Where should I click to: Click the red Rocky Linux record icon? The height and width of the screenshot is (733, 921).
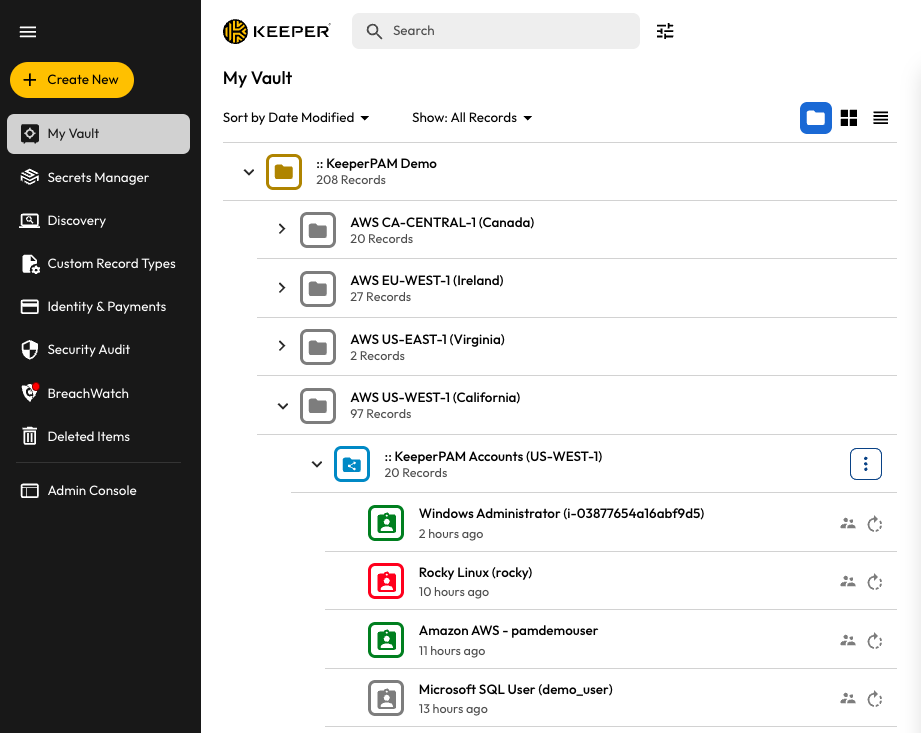[385, 581]
